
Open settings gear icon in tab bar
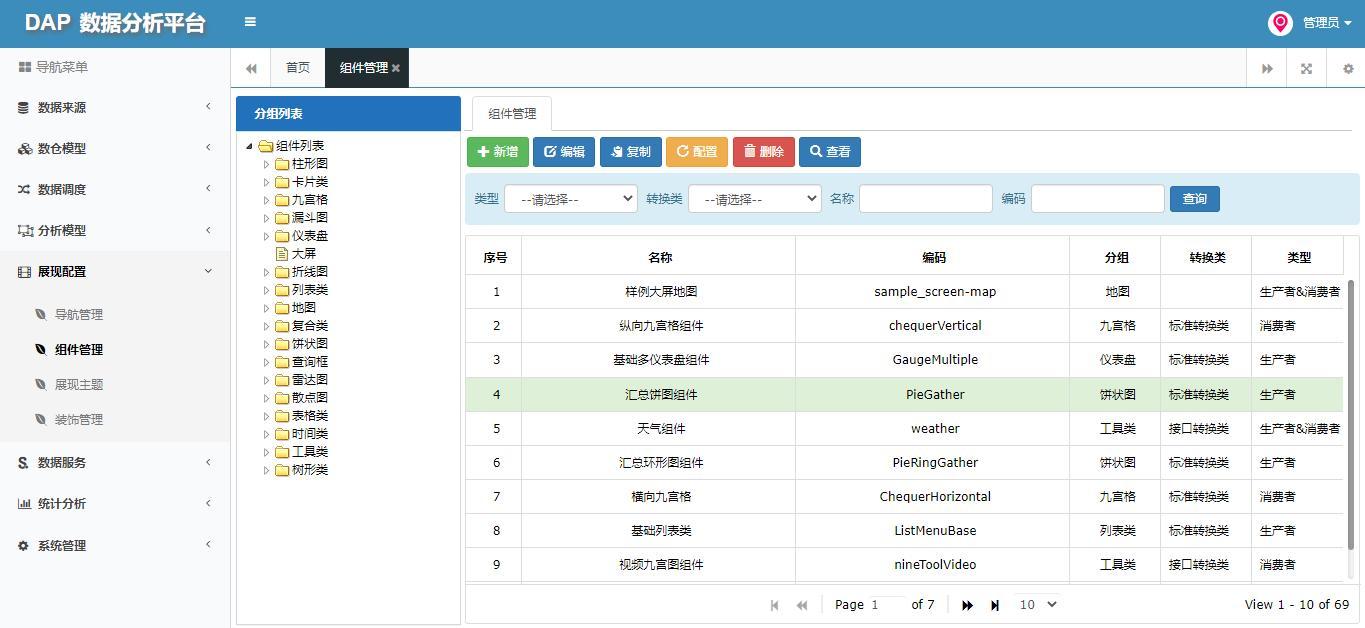1348,69
